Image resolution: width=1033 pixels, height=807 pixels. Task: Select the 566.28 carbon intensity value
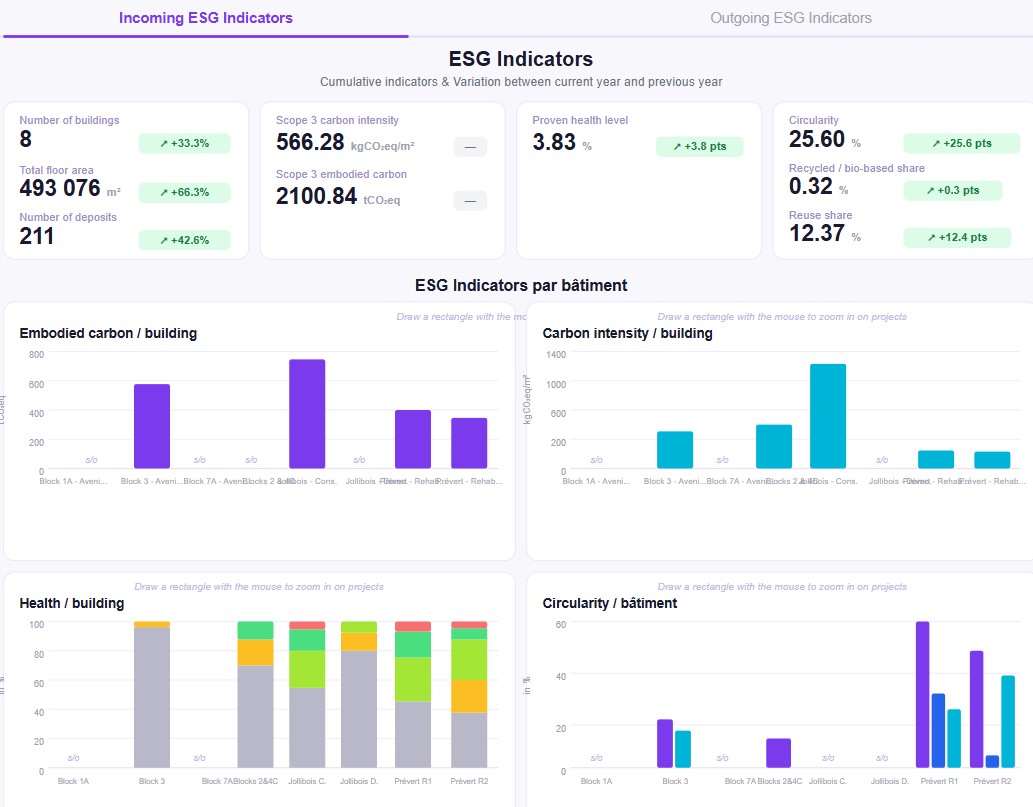pos(310,142)
